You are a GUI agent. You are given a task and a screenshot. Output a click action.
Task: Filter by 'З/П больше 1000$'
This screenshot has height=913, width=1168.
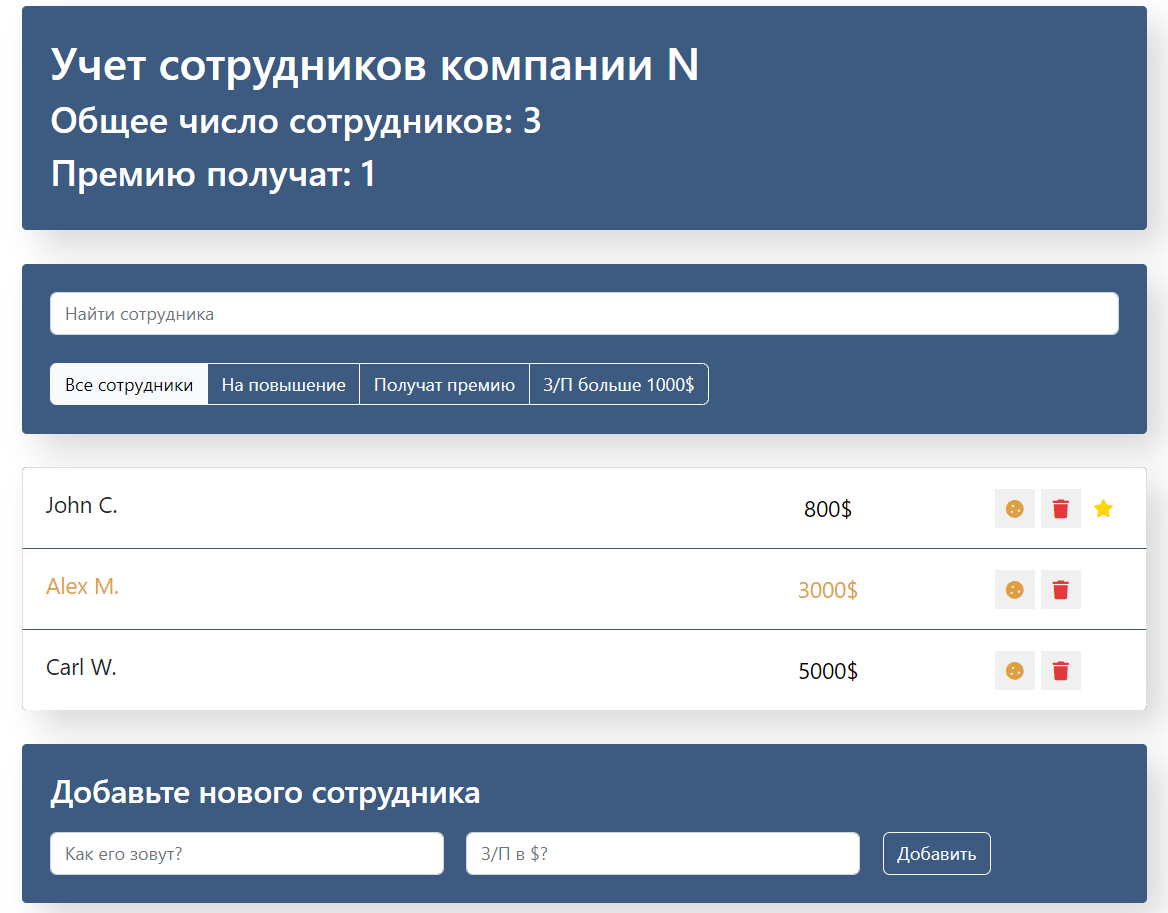pos(618,385)
